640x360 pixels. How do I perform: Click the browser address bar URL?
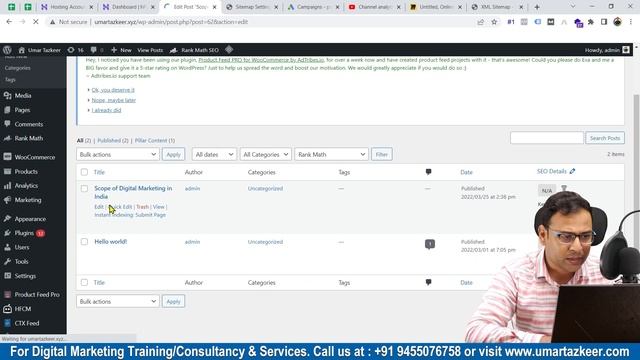pyautogui.click(x=171, y=22)
